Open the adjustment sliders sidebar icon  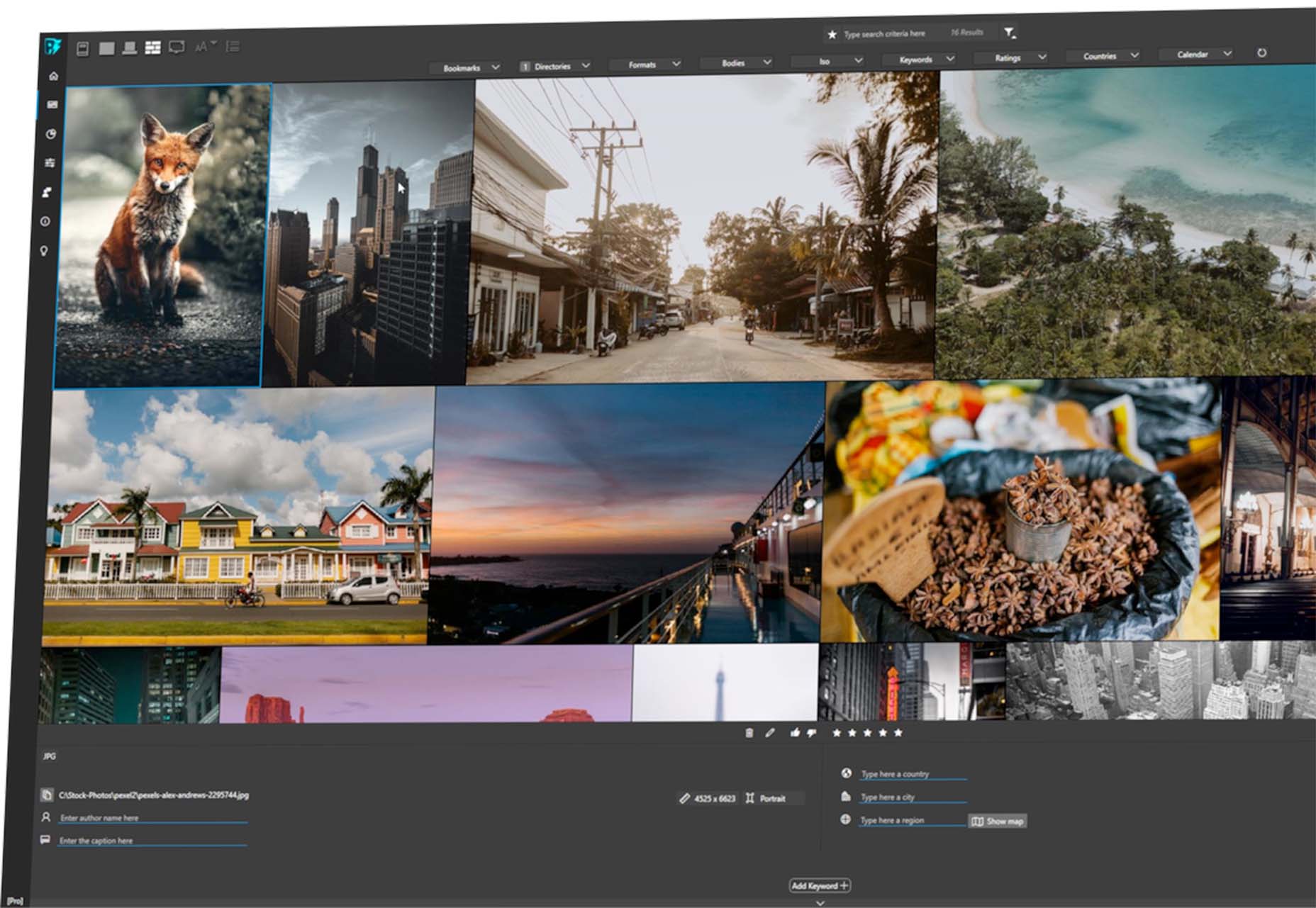tap(50, 163)
